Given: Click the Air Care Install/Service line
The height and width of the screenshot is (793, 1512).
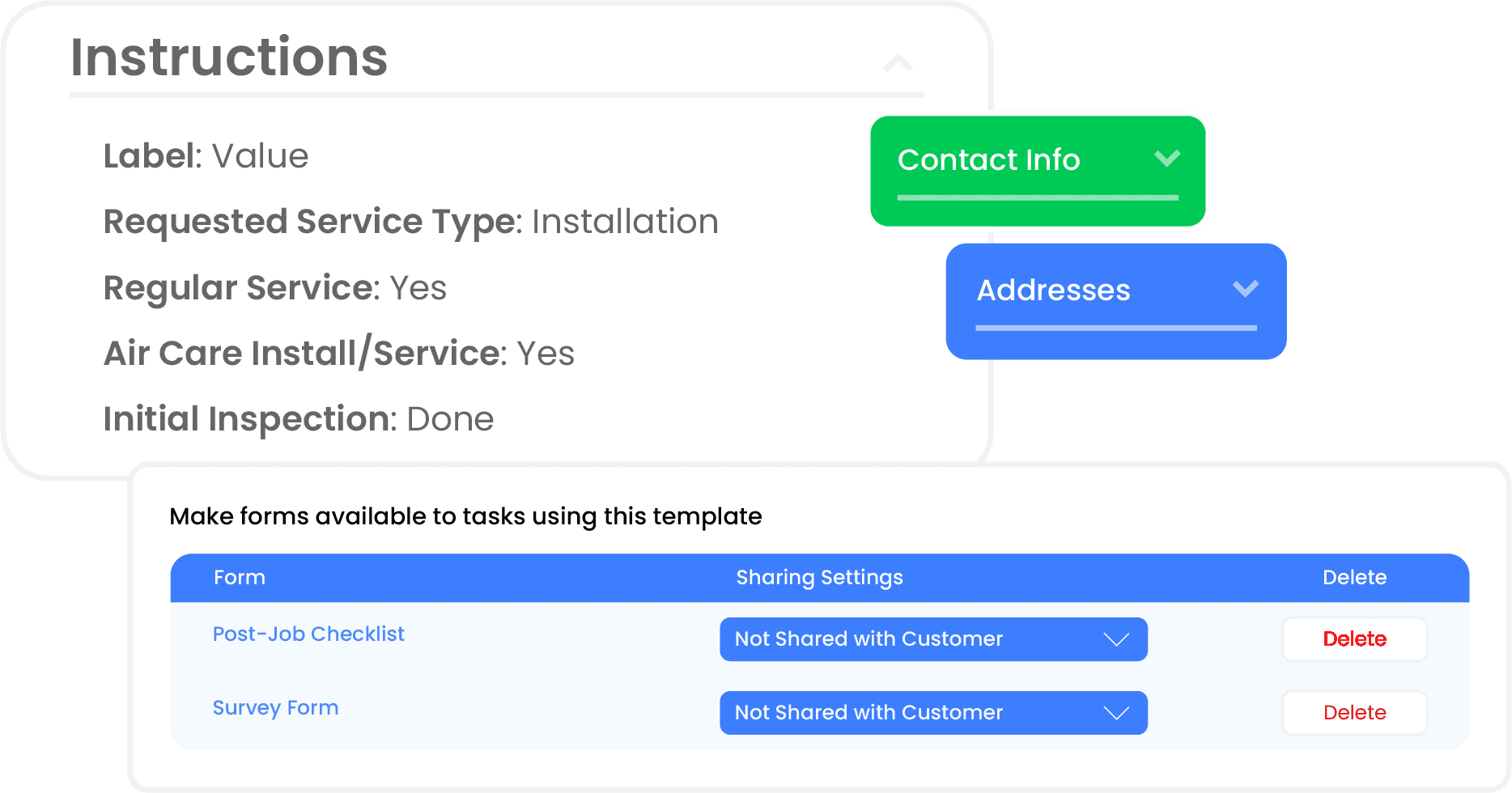Looking at the screenshot, I should pyautogui.click(x=338, y=354).
